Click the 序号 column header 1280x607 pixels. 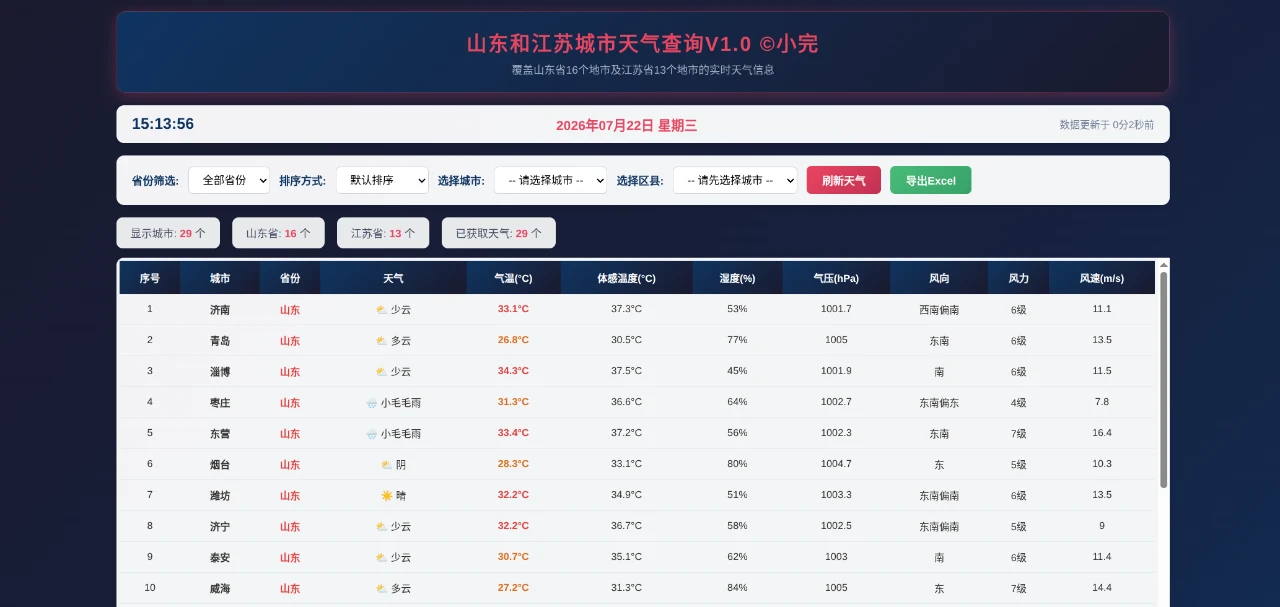(x=150, y=278)
